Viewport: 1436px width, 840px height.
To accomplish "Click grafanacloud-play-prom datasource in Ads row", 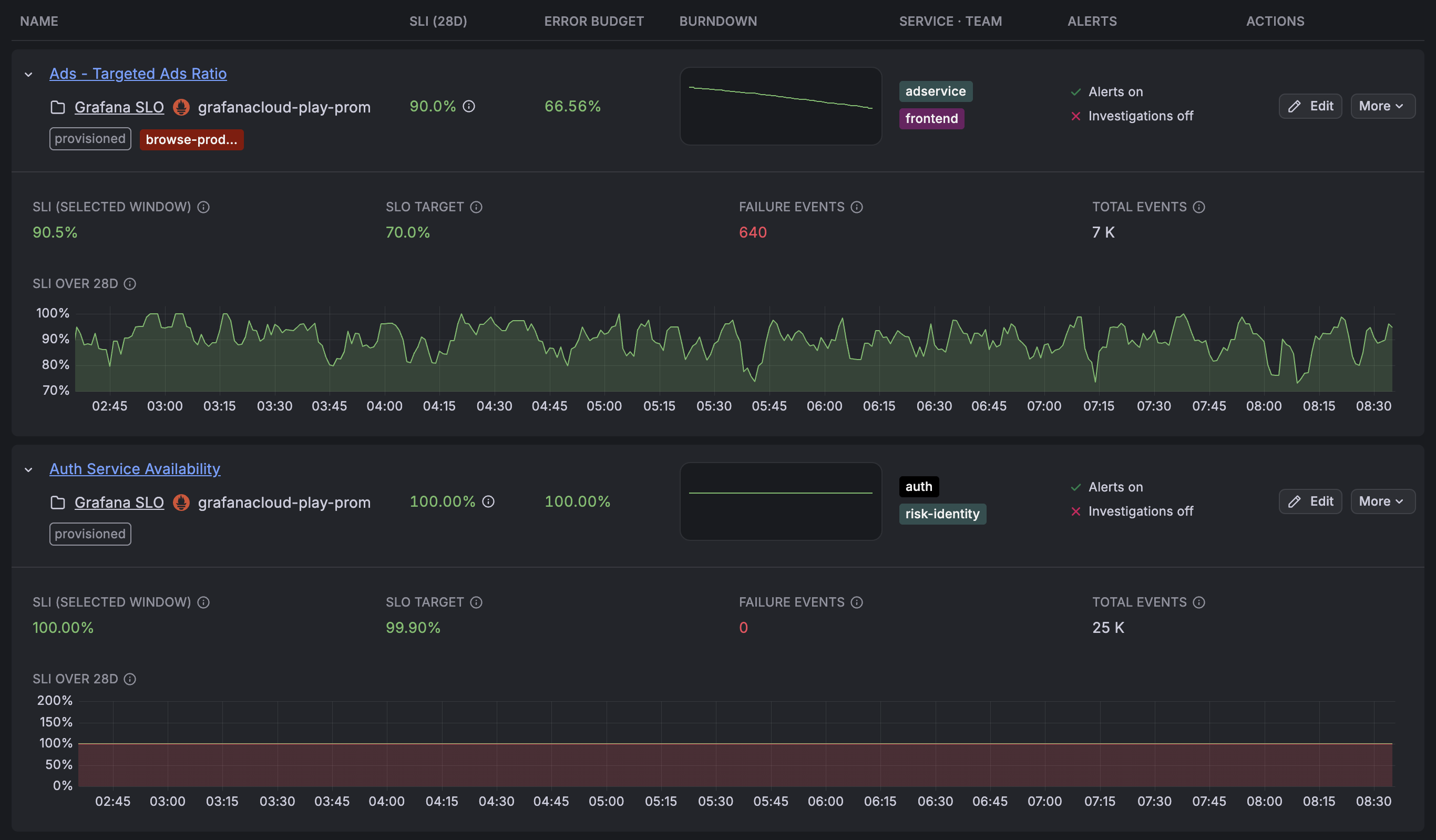I will point(284,107).
